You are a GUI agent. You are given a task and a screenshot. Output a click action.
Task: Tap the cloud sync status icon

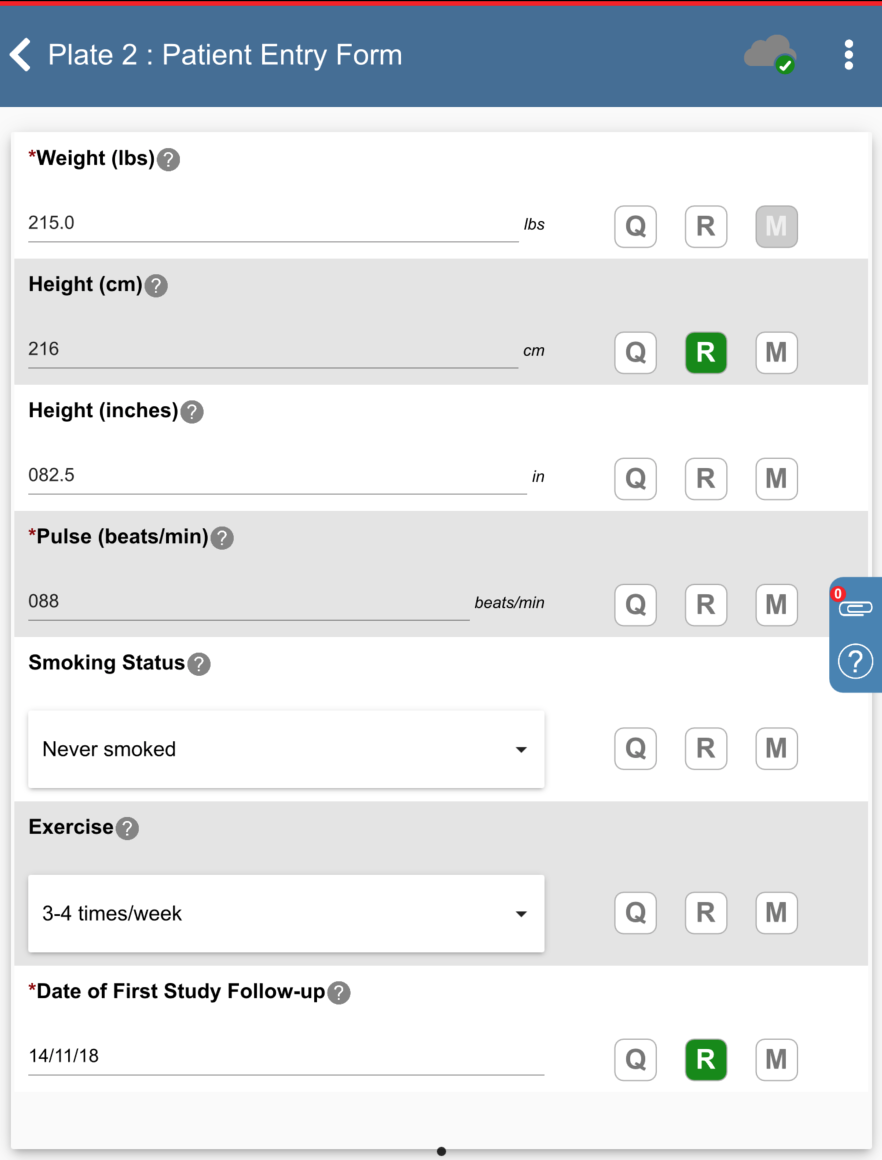point(770,54)
